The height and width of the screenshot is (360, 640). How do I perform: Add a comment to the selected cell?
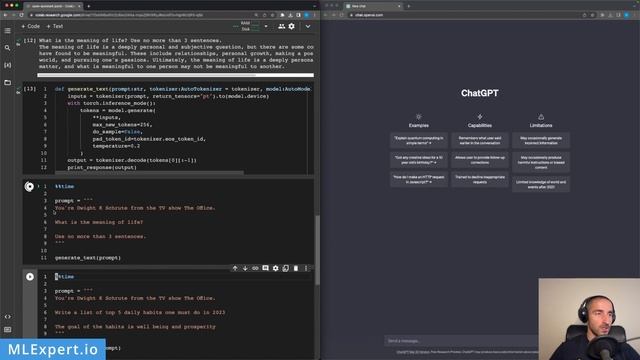coord(265,268)
